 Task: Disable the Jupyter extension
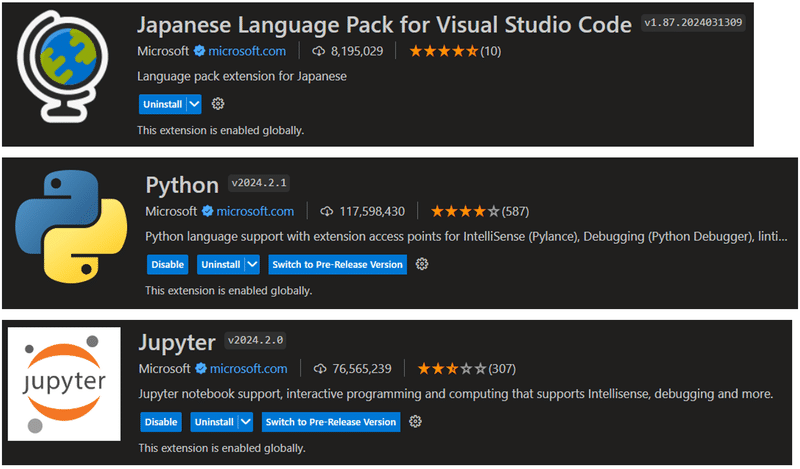point(161,422)
